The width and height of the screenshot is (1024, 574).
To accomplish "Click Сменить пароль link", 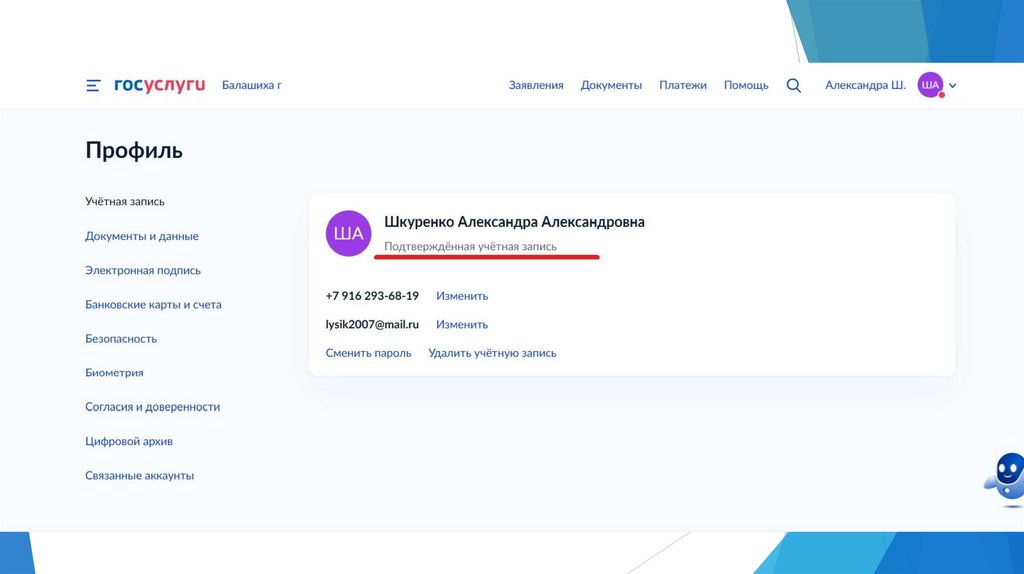I will (368, 353).
